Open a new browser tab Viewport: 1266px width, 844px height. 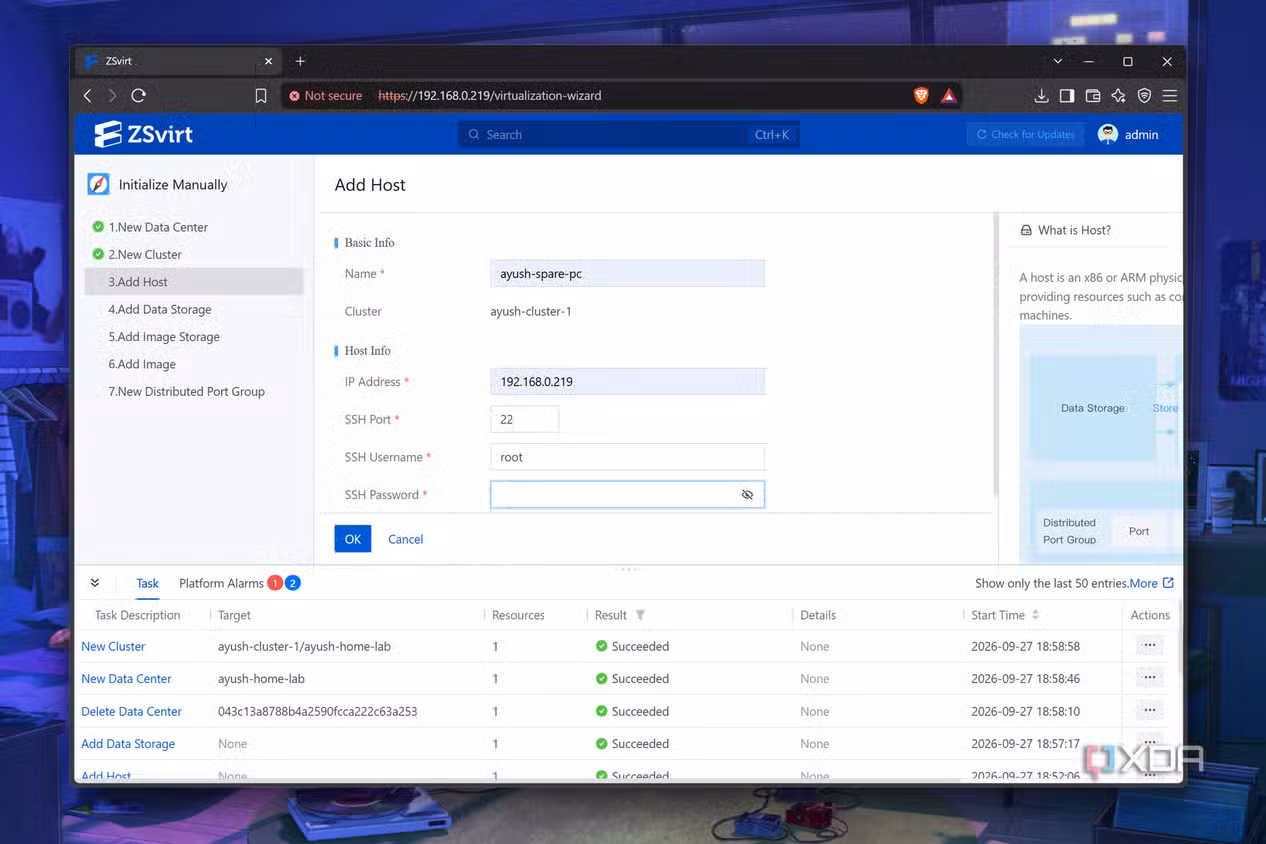point(300,61)
